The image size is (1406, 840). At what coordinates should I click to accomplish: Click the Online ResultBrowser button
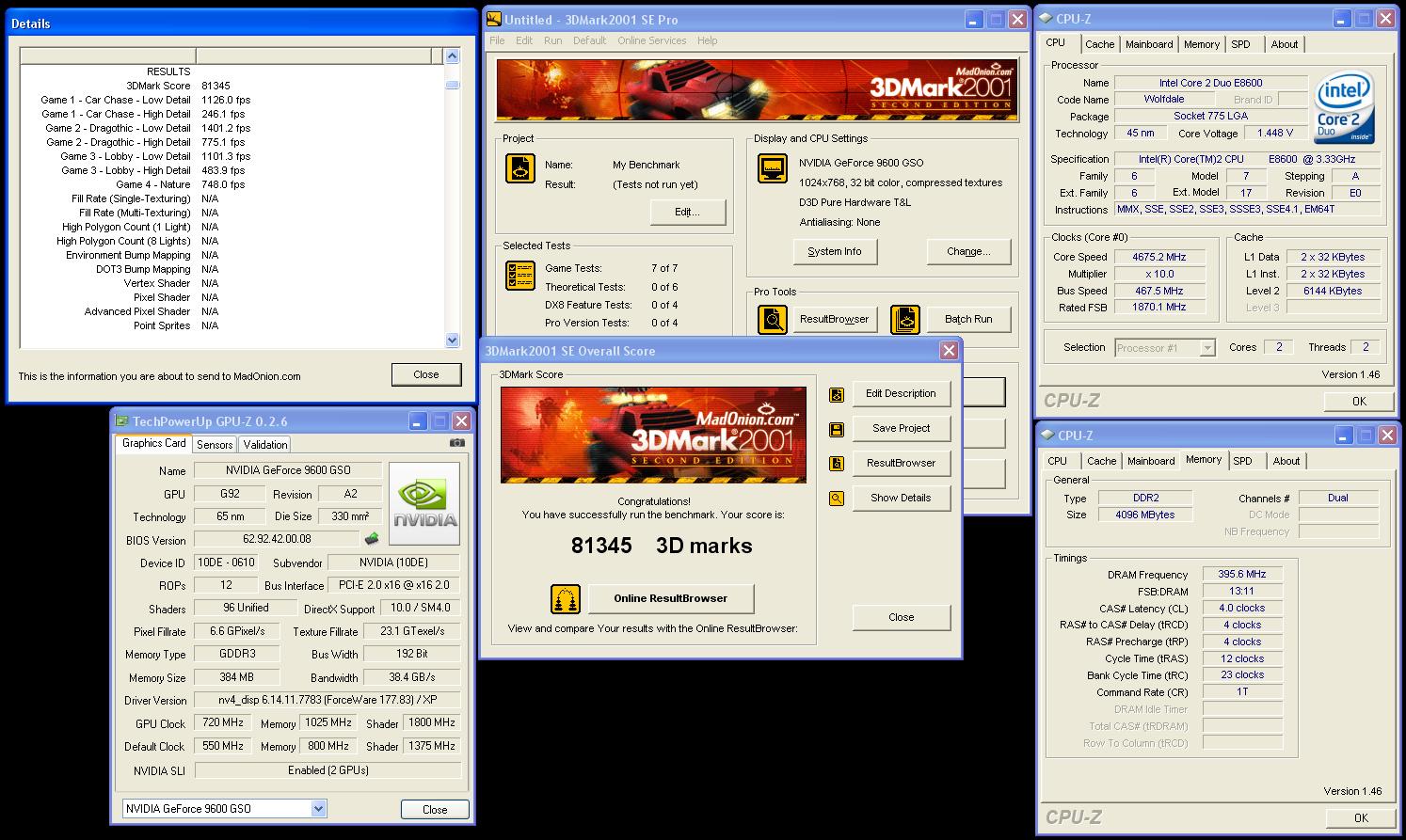[671, 598]
